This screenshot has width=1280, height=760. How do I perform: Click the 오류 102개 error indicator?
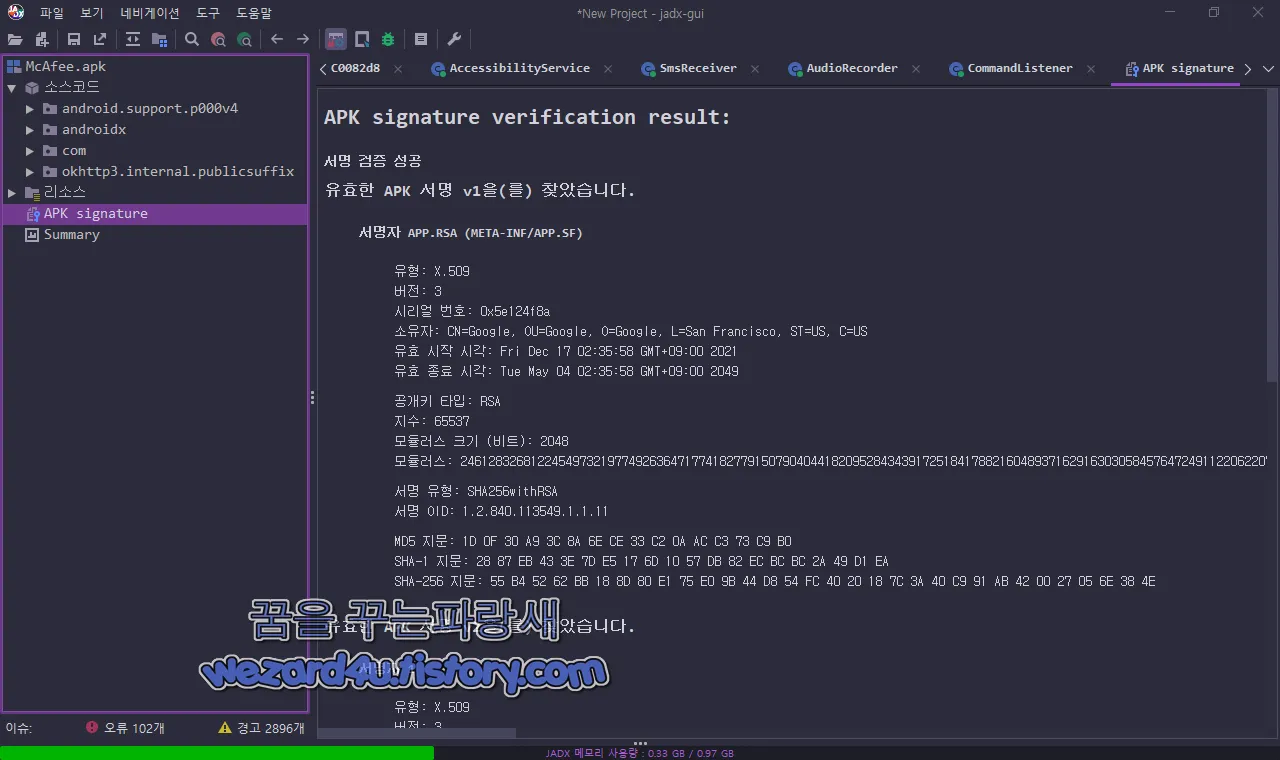125,728
